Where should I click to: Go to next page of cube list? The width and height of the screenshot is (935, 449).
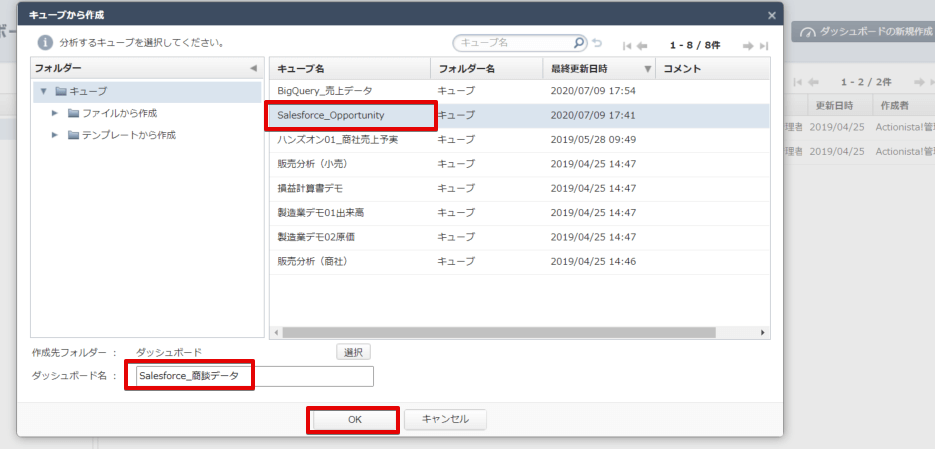coord(748,45)
